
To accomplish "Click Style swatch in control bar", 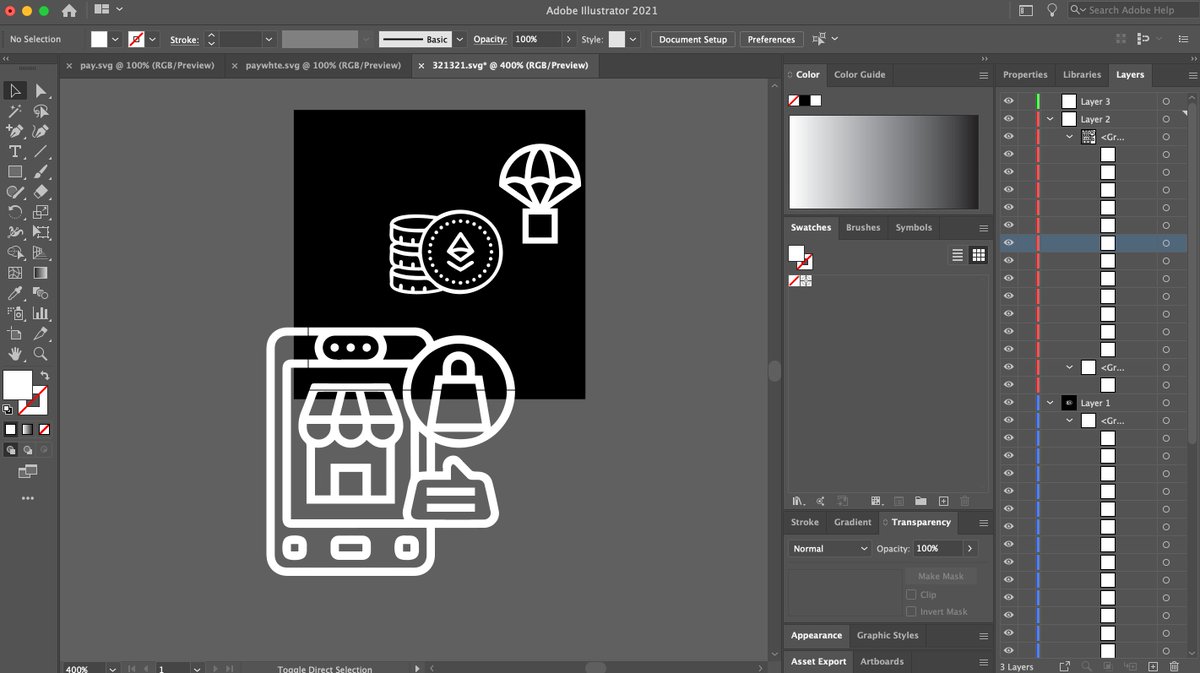I will coord(617,39).
